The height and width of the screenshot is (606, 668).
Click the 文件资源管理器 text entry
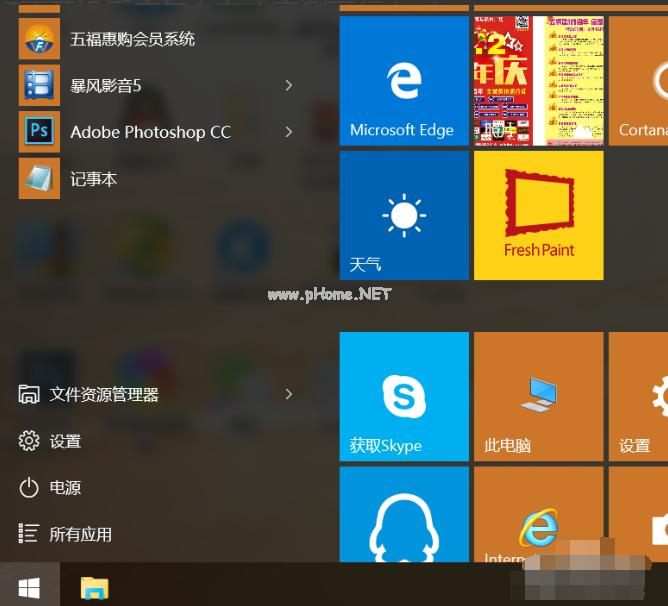(x=104, y=394)
